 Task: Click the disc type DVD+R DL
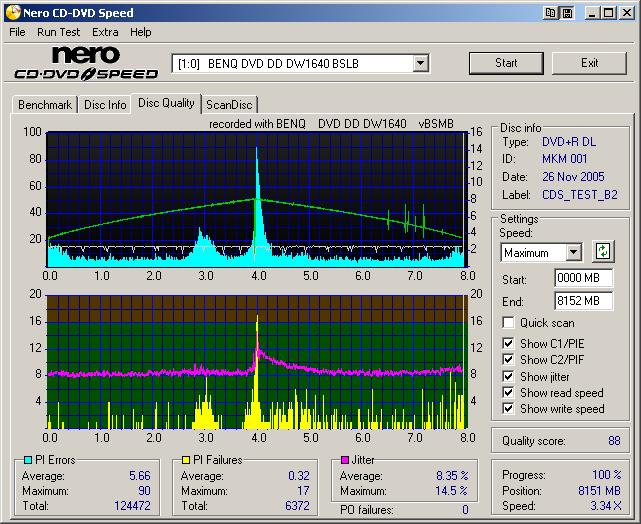point(569,142)
